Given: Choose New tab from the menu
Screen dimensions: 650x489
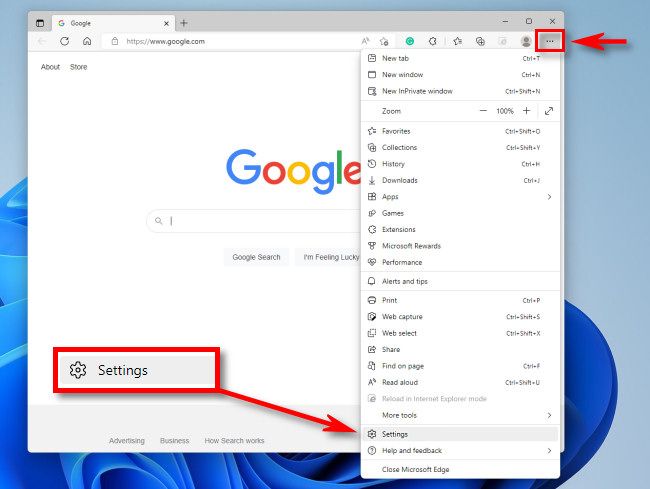Looking at the screenshot, I should coord(460,58).
